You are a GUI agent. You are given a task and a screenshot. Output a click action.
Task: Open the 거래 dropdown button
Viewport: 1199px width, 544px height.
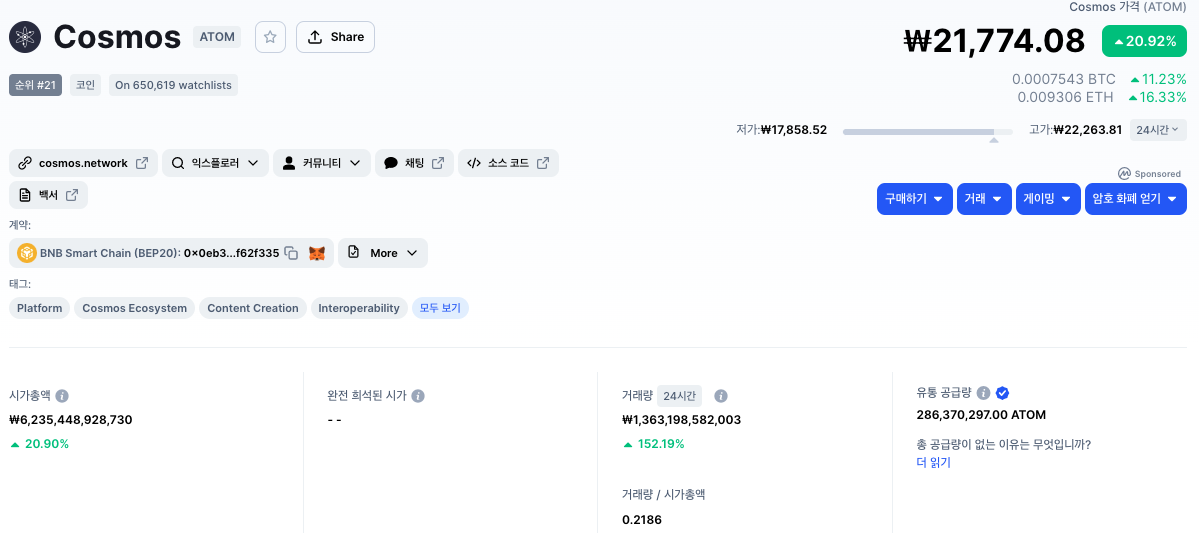pos(984,199)
